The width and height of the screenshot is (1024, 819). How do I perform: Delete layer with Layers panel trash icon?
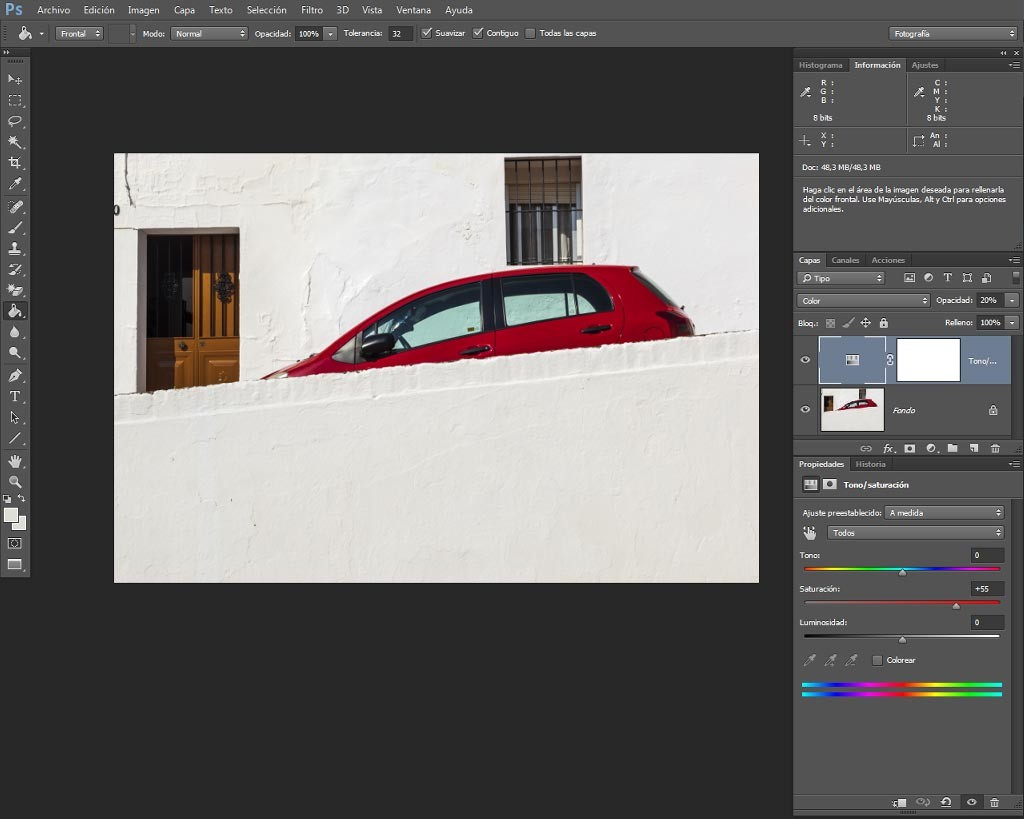coord(995,448)
